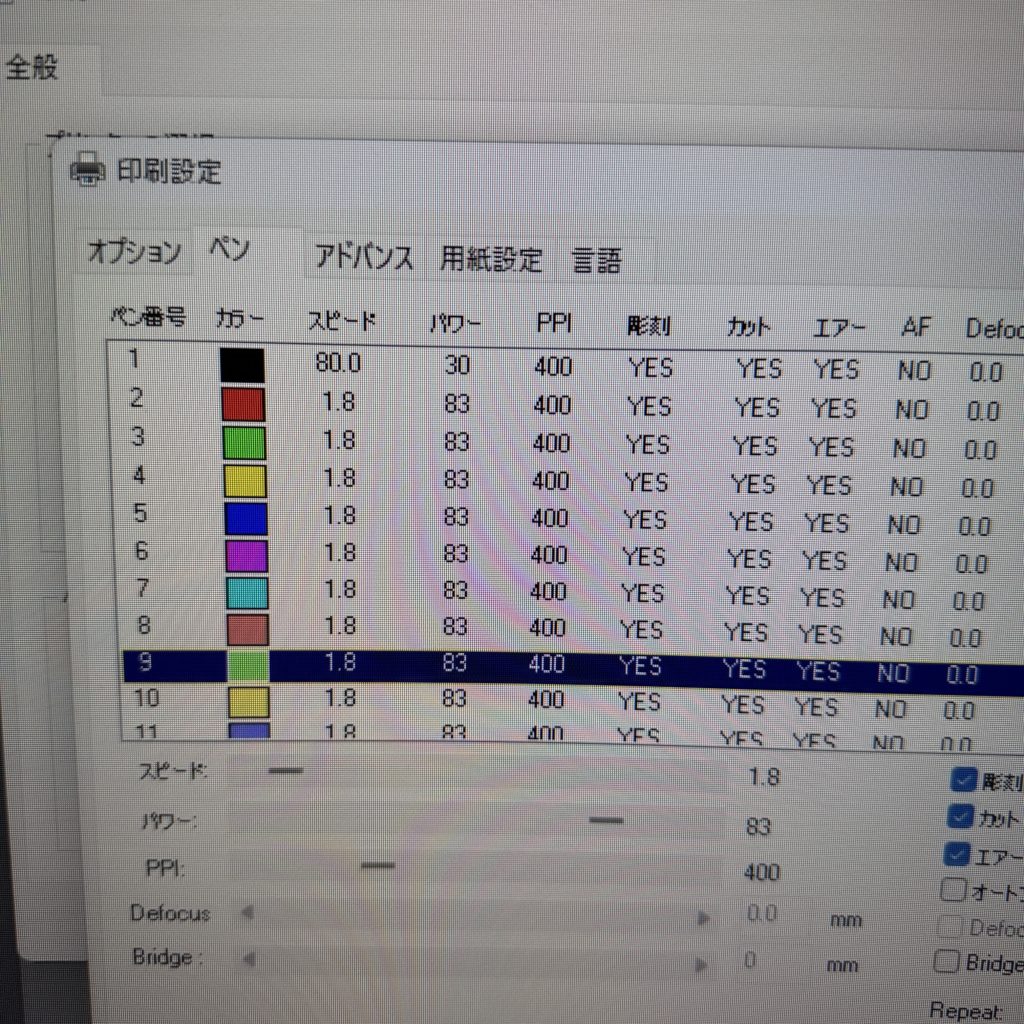The width and height of the screenshot is (1024, 1024).
Task: Pick the green swatch of pen 3
Action: click(243, 442)
